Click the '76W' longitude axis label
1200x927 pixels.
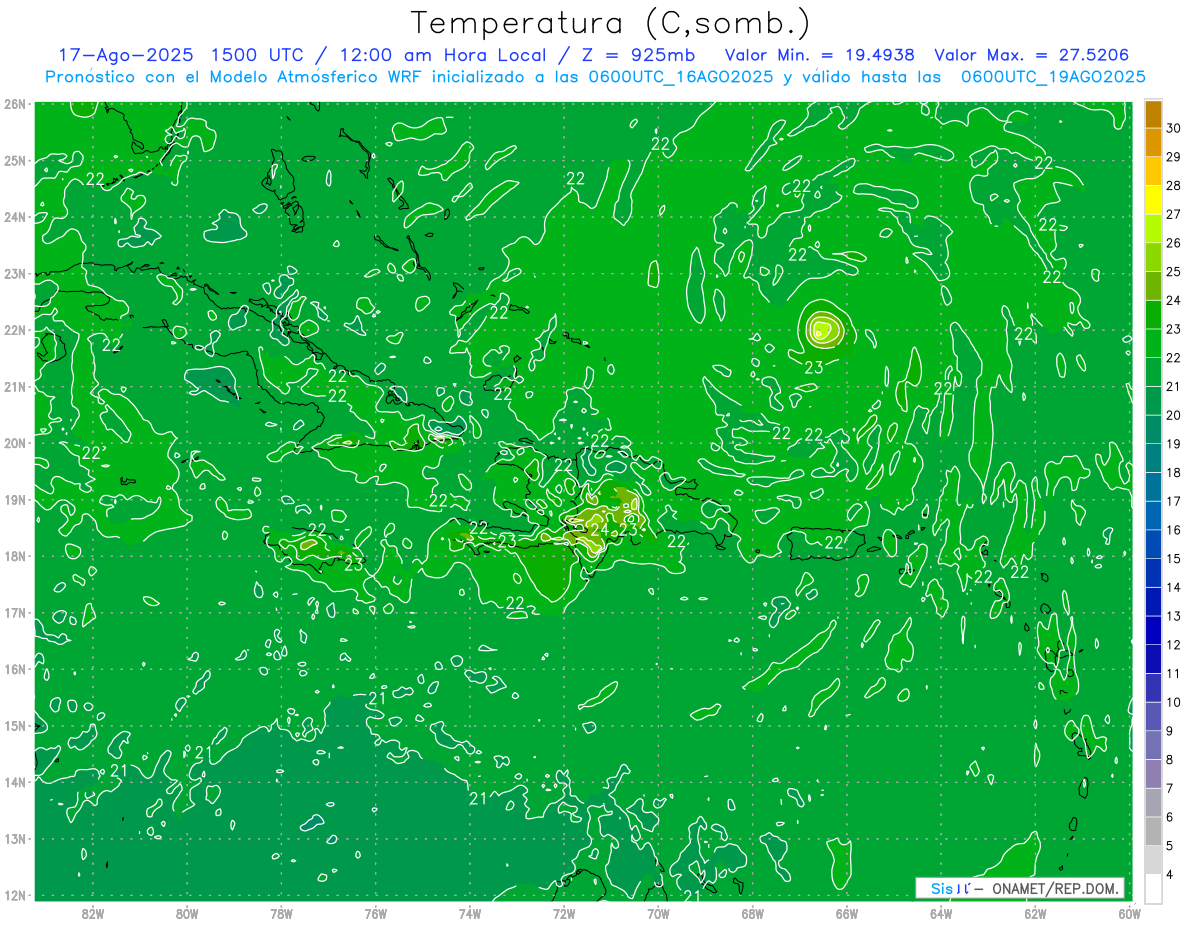click(x=376, y=912)
